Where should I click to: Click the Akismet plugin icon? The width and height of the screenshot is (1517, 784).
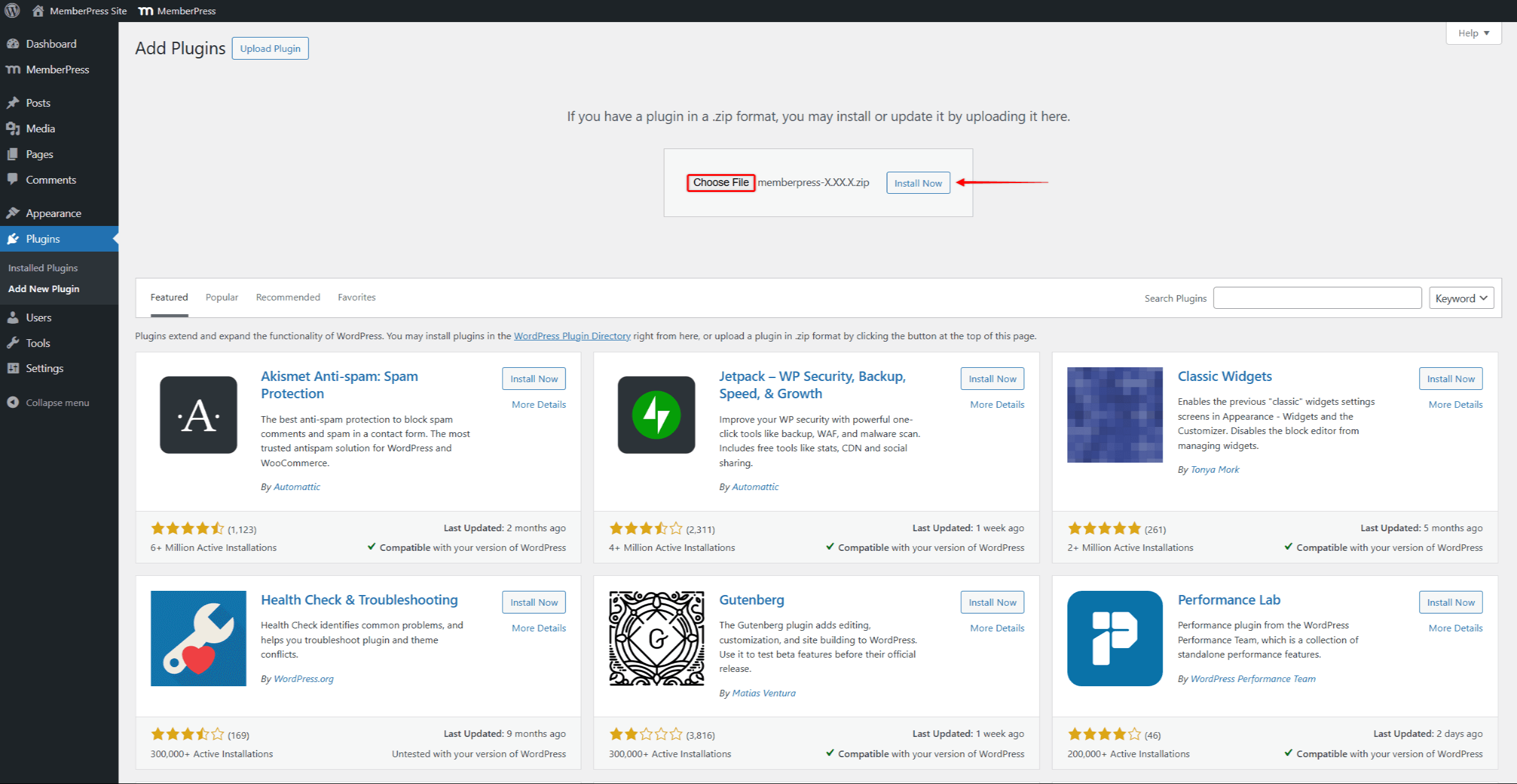(198, 415)
